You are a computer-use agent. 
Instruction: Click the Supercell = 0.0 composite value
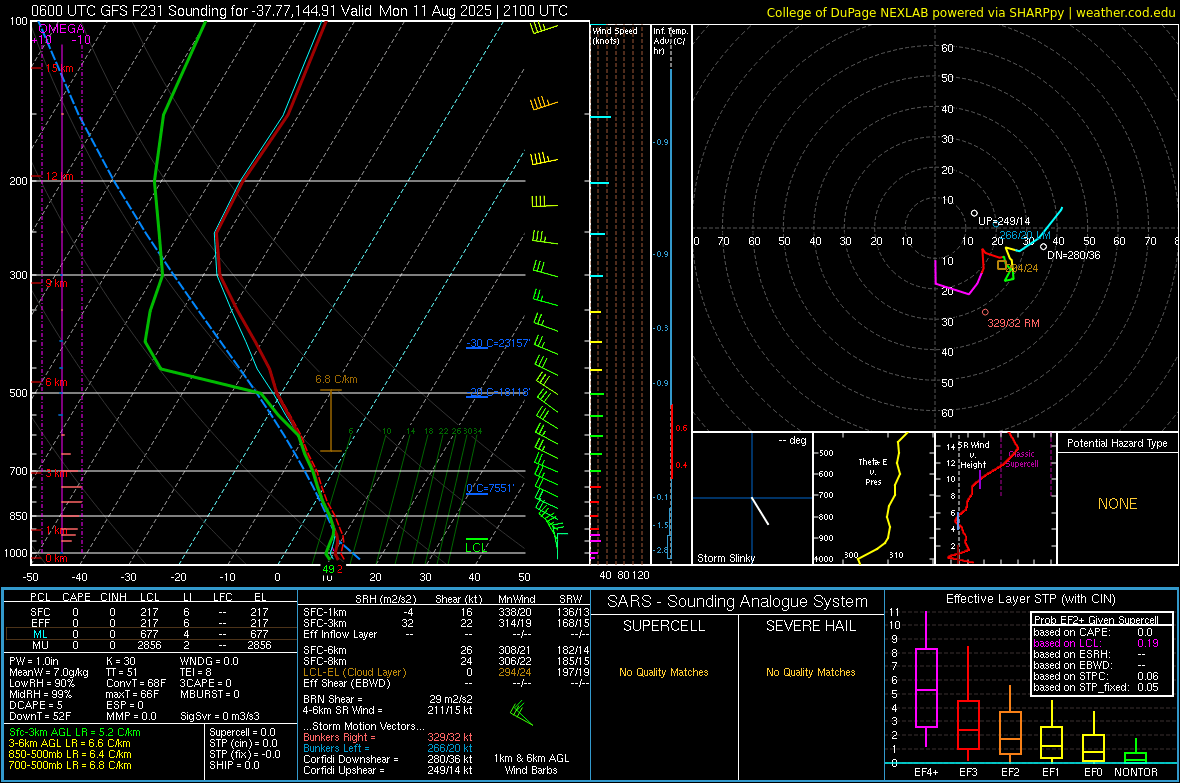click(x=242, y=732)
